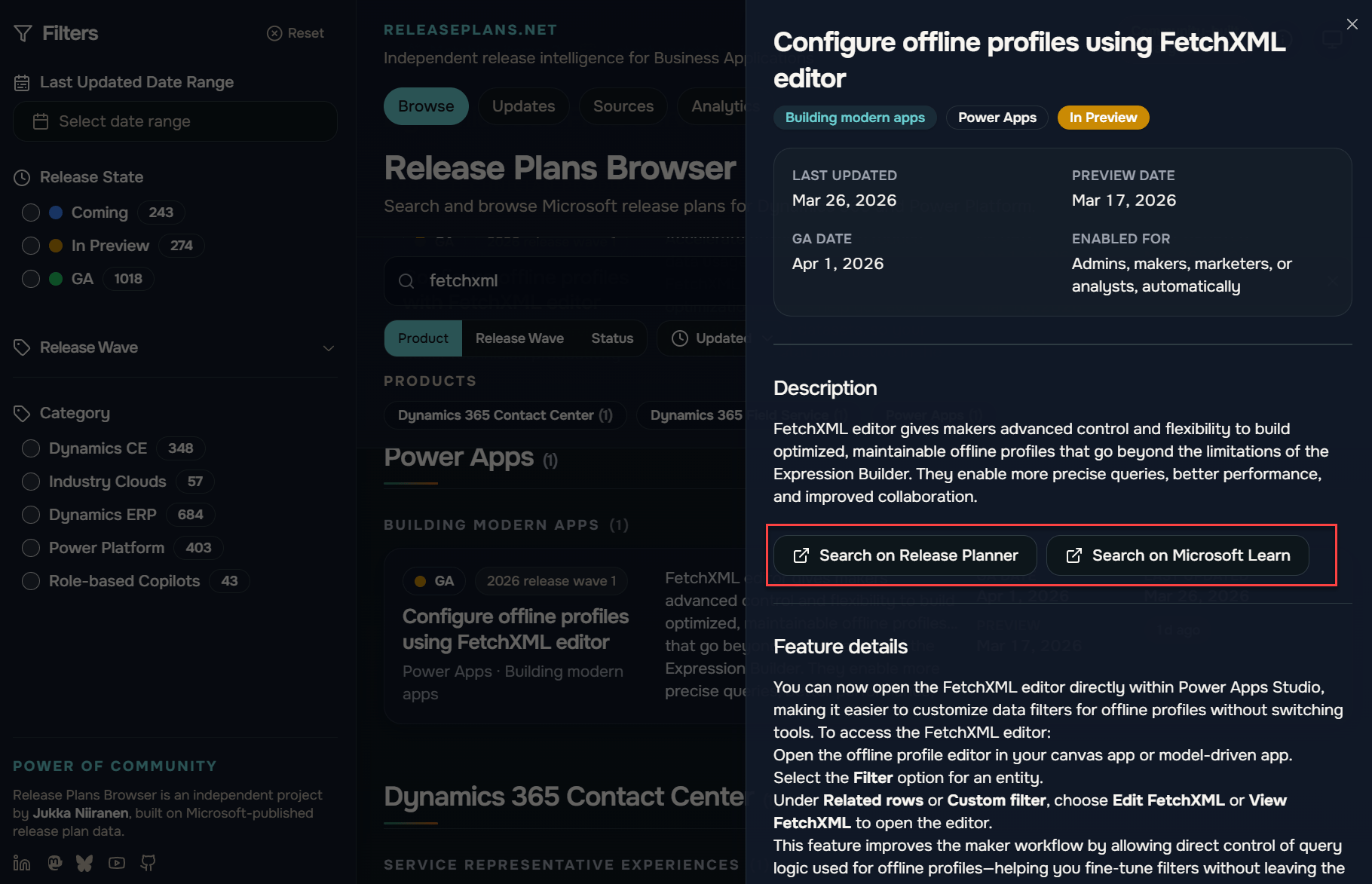Click the Apr 1, 2026 GA date value
The height and width of the screenshot is (884, 1372).
click(838, 264)
